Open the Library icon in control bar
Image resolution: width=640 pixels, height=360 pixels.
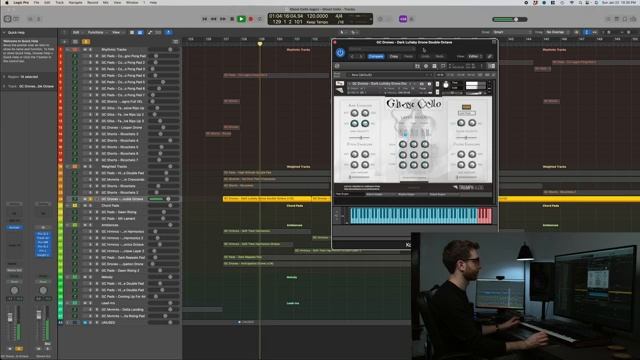(7, 19)
